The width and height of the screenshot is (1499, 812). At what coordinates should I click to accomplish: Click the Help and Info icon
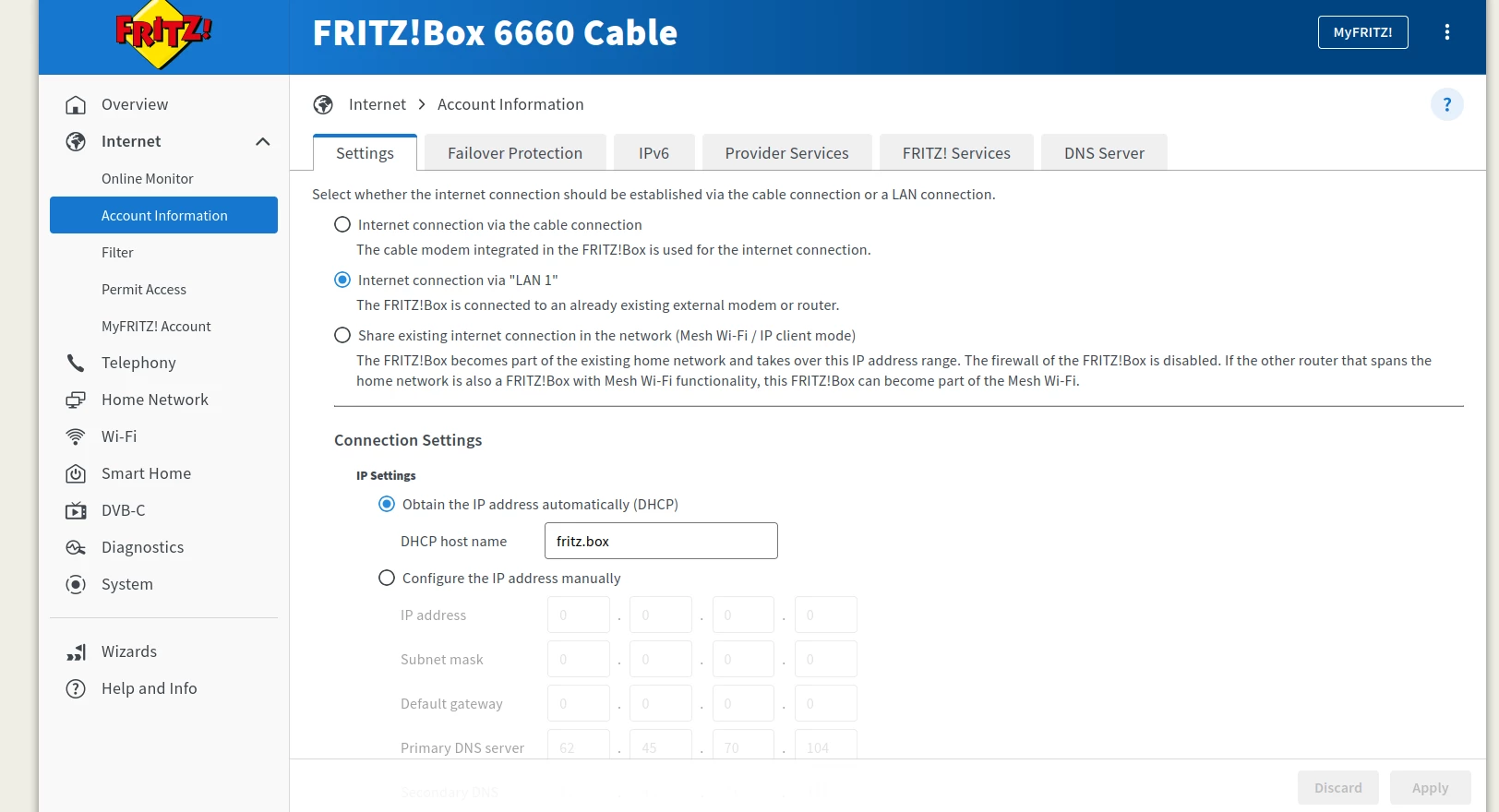[x=76, y=689]
